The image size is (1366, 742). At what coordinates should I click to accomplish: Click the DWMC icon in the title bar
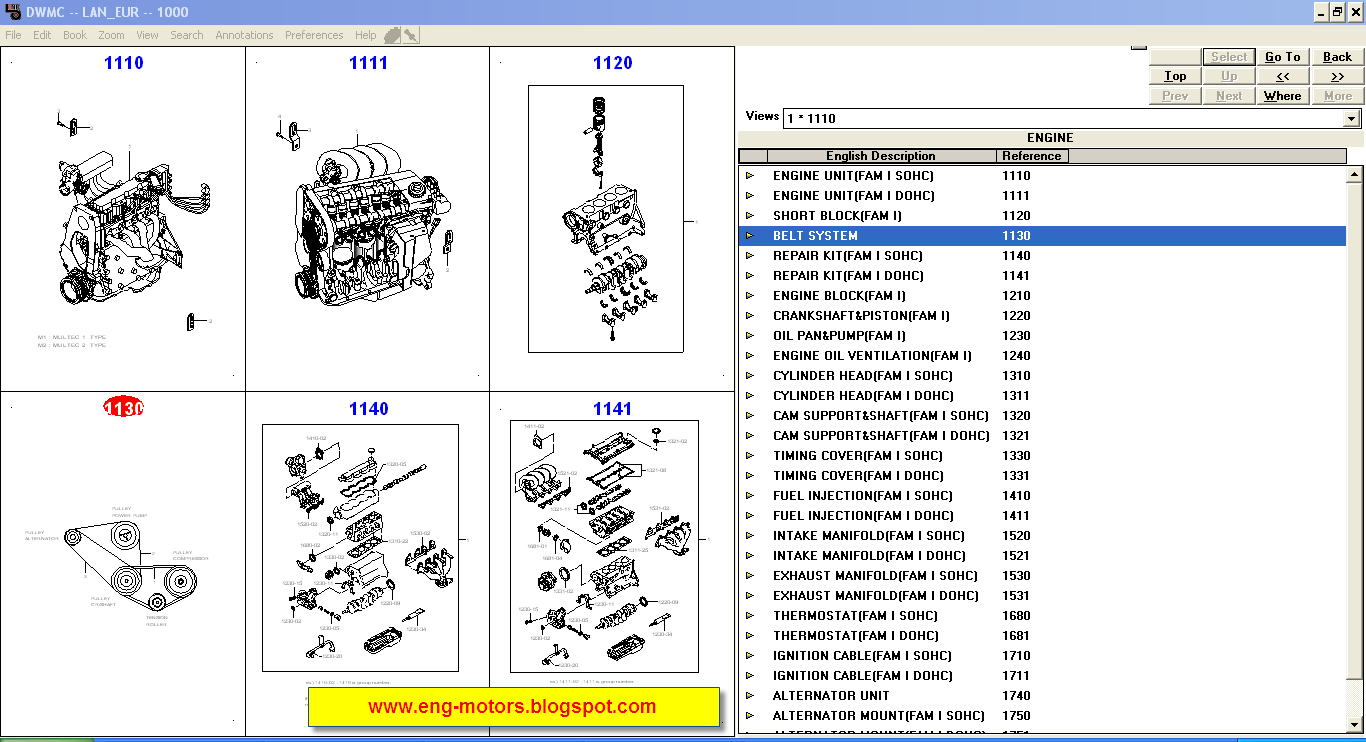pos(10,11)
